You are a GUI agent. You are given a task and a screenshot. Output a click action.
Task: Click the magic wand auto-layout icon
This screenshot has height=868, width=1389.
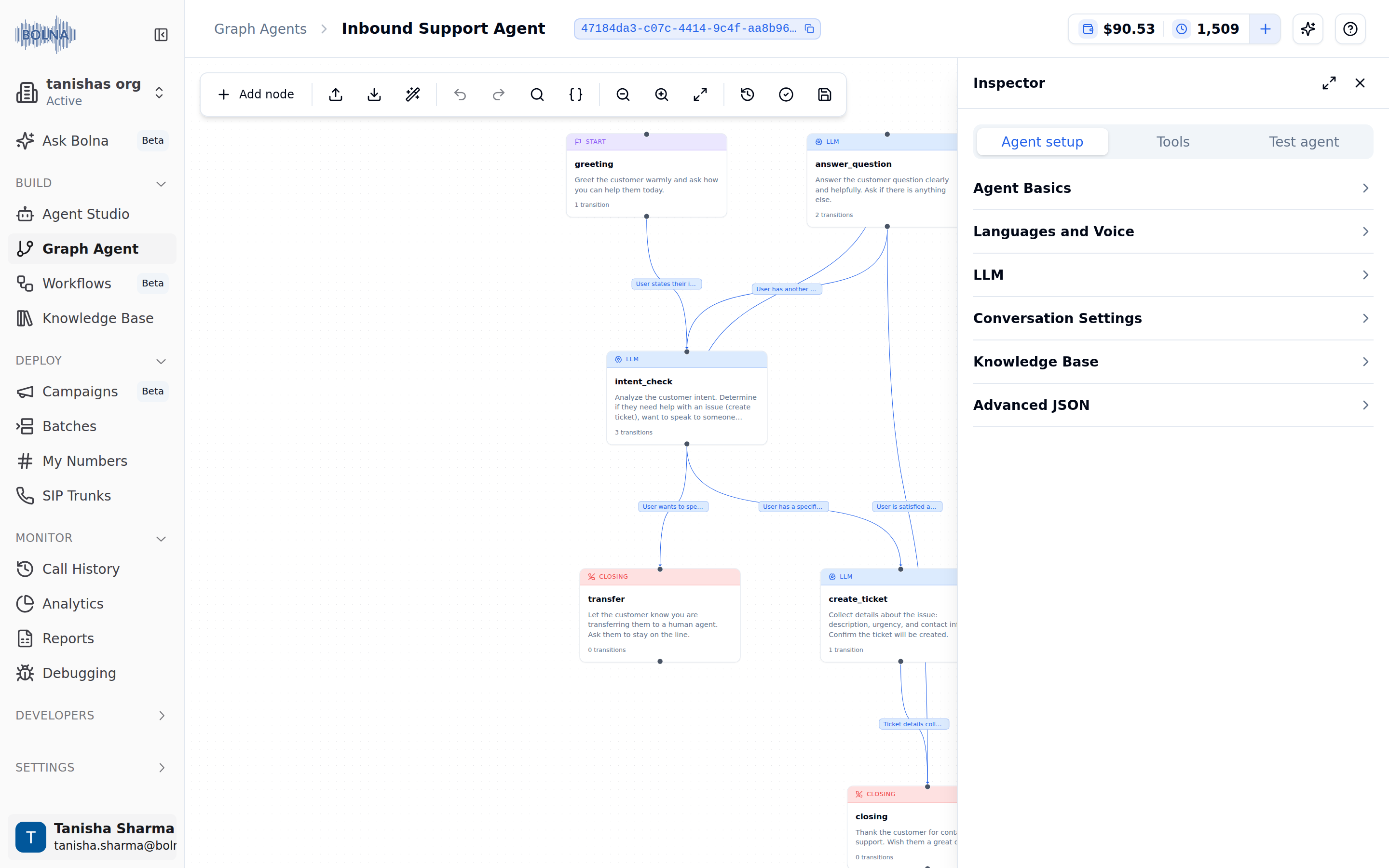[x=413, y=94]
